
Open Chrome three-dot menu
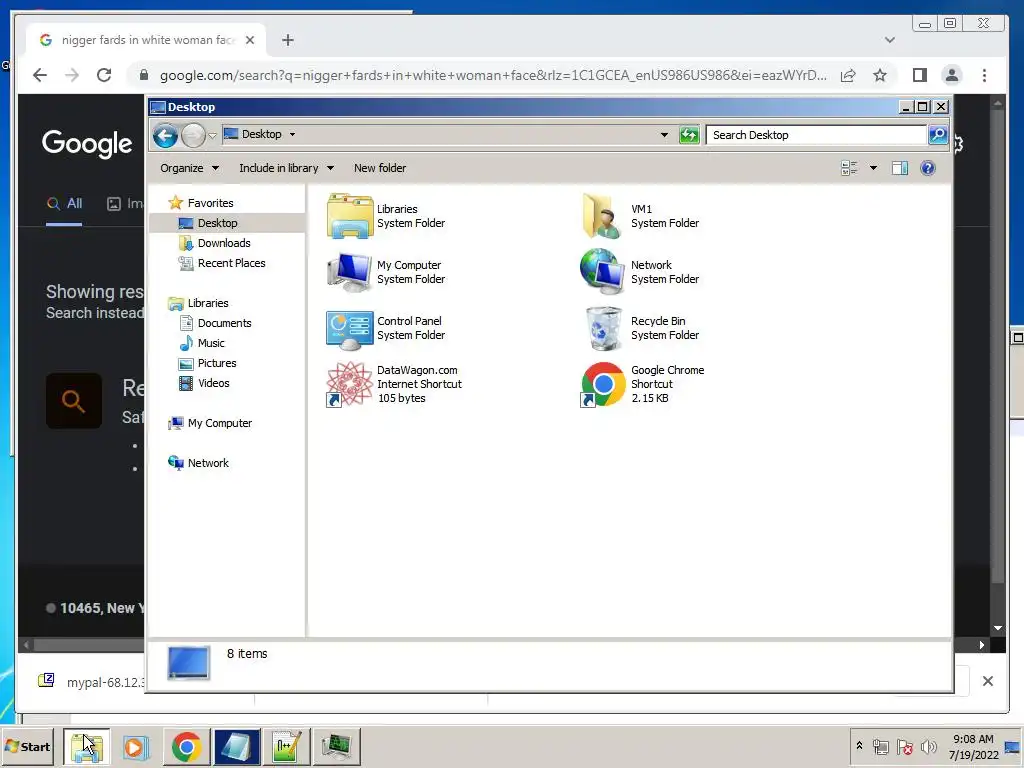[x=984, y=75]
